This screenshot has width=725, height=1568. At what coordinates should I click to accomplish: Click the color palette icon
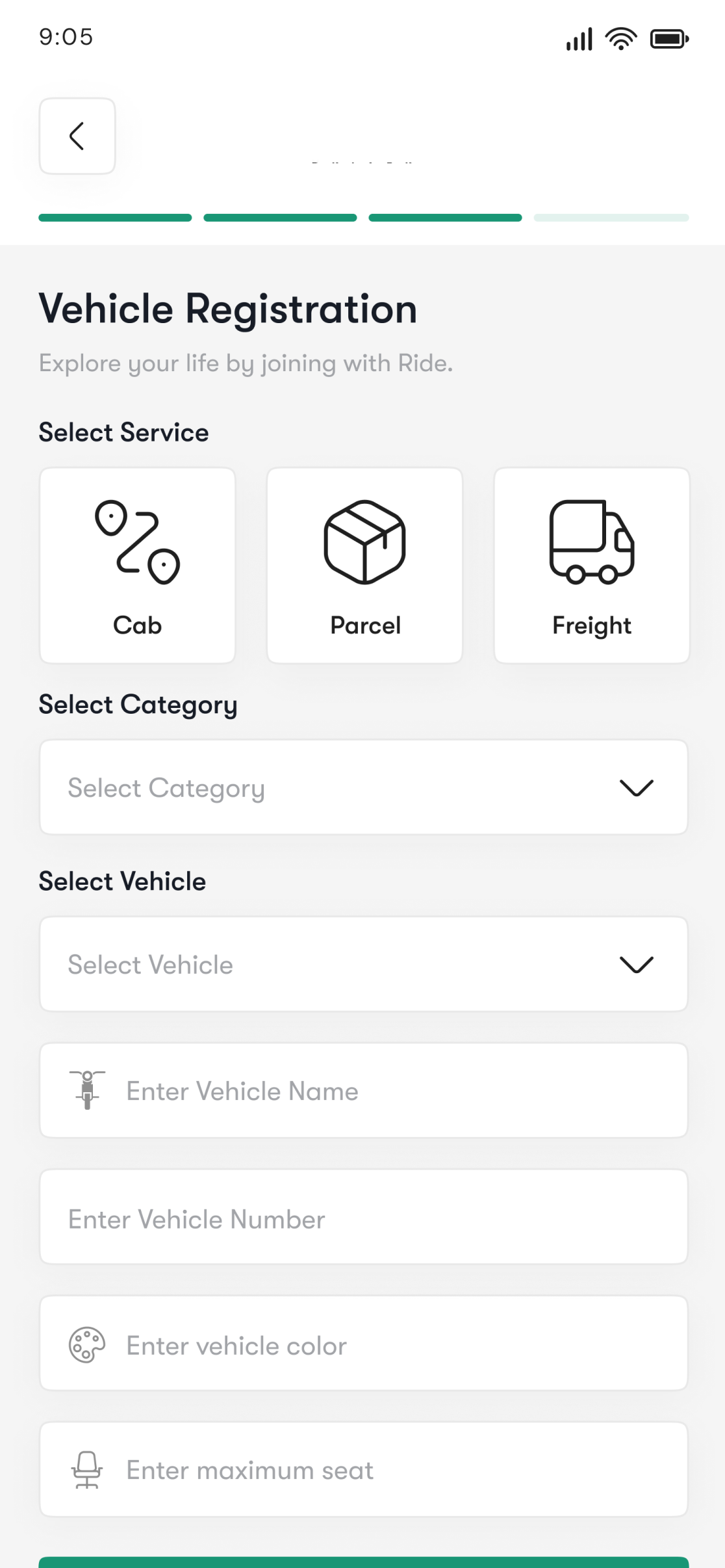pyautogui.click(x=87, y=1344)
